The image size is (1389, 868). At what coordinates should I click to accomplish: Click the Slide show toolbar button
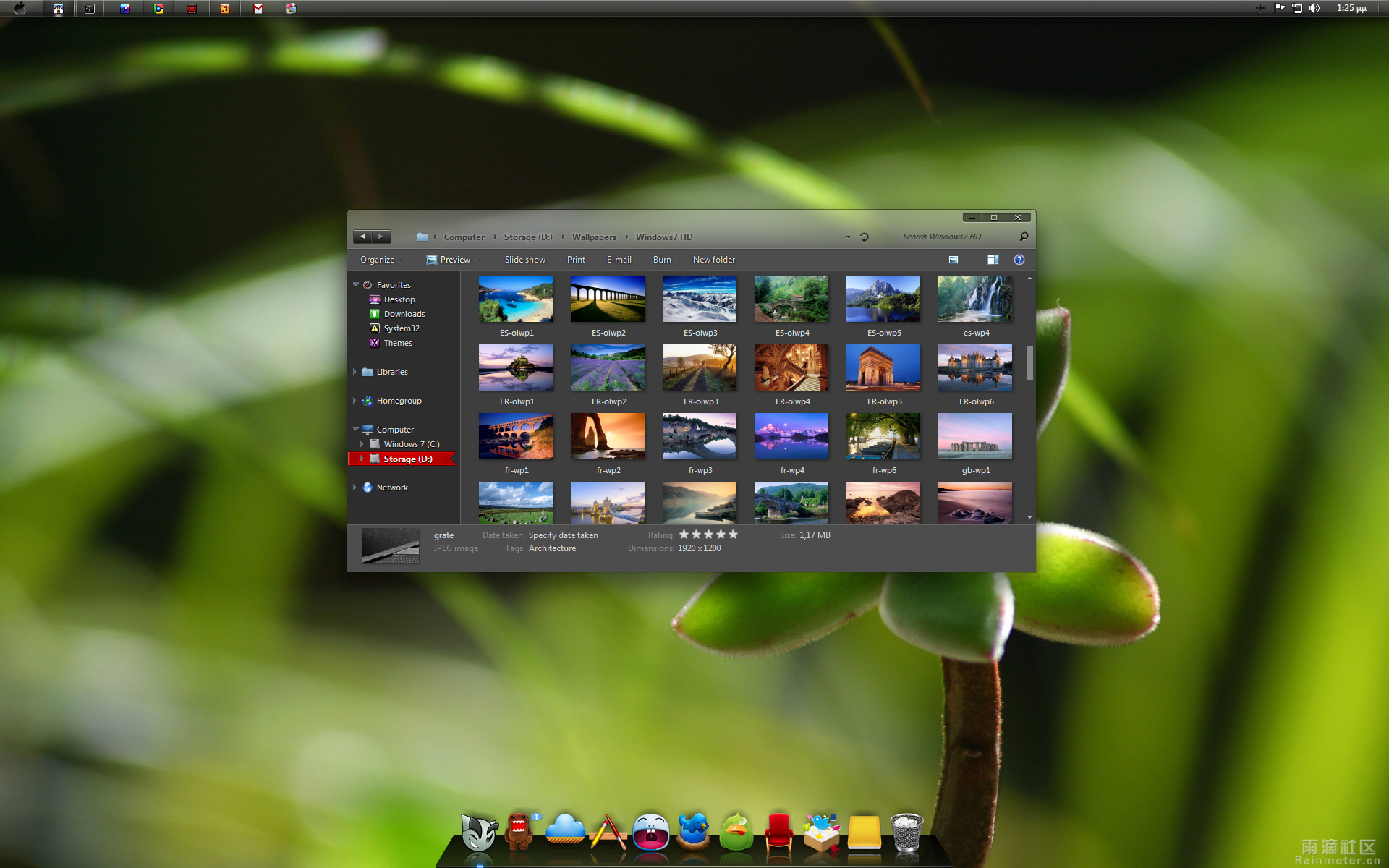point(524,260)
